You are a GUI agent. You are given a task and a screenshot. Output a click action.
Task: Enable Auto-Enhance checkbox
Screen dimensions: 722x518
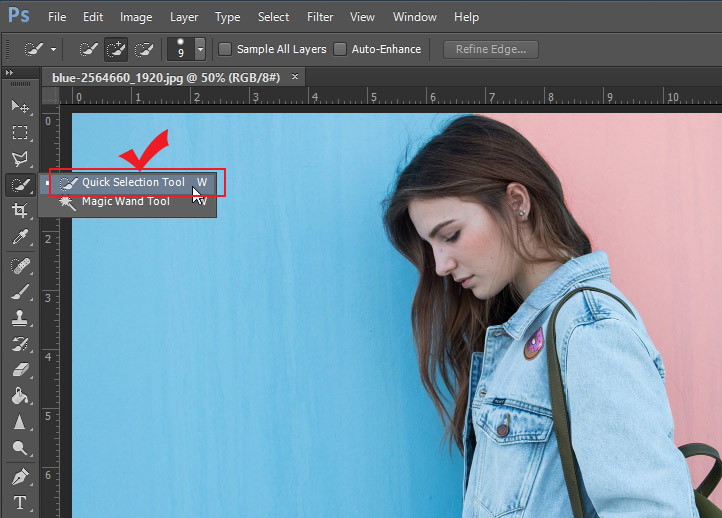pos(340,49)
